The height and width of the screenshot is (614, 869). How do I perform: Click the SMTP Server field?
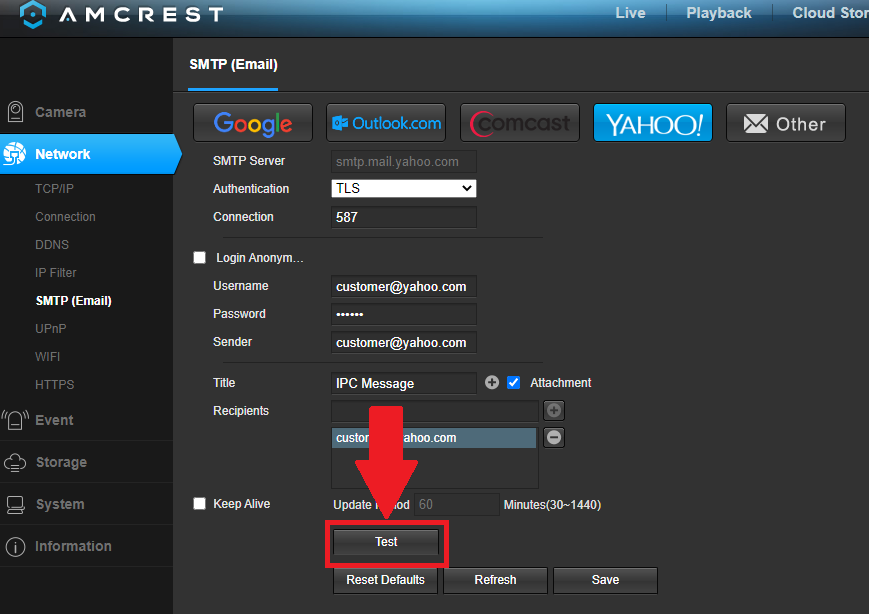403,161
